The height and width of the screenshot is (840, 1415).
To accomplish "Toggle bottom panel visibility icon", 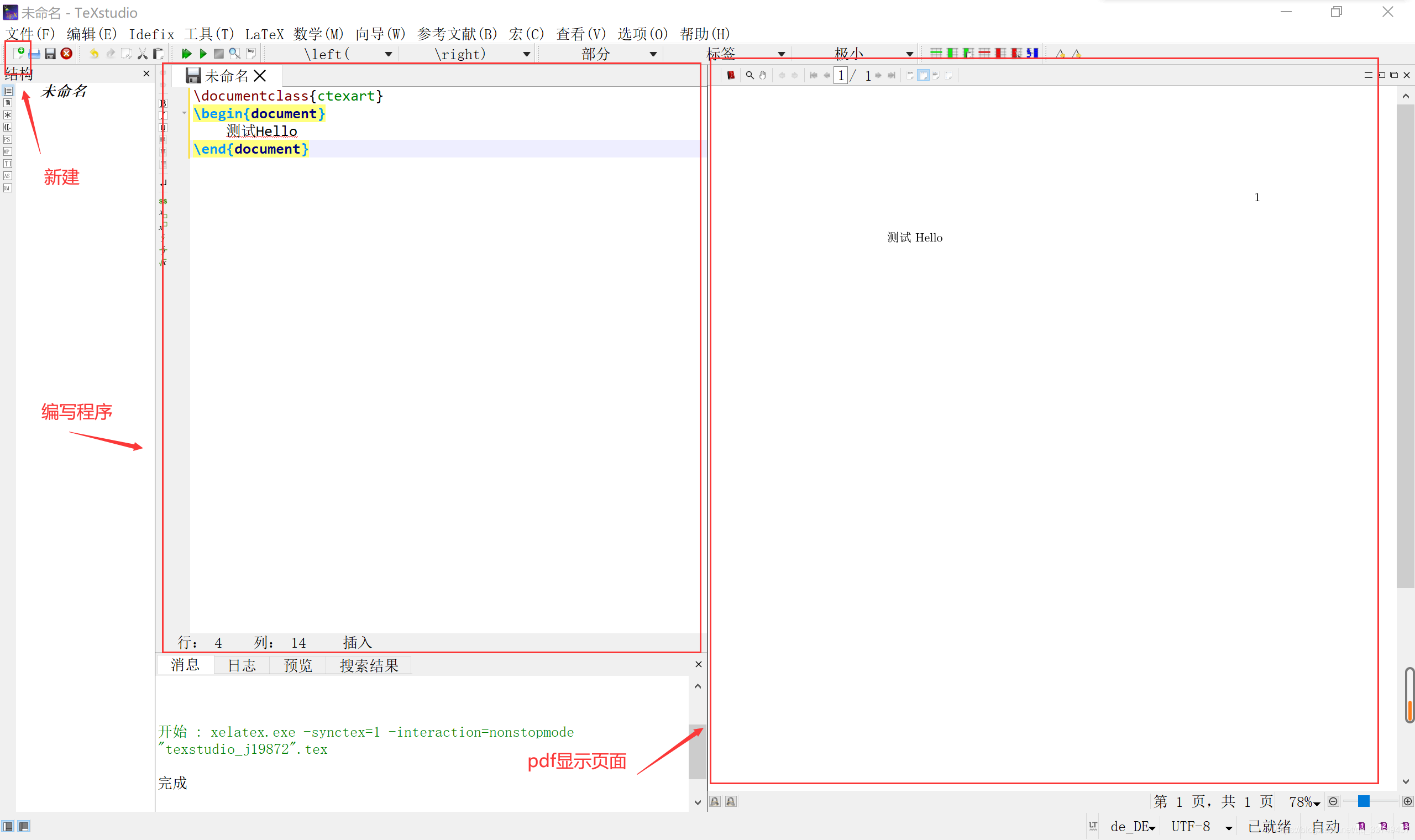I will tap(24, 826).
